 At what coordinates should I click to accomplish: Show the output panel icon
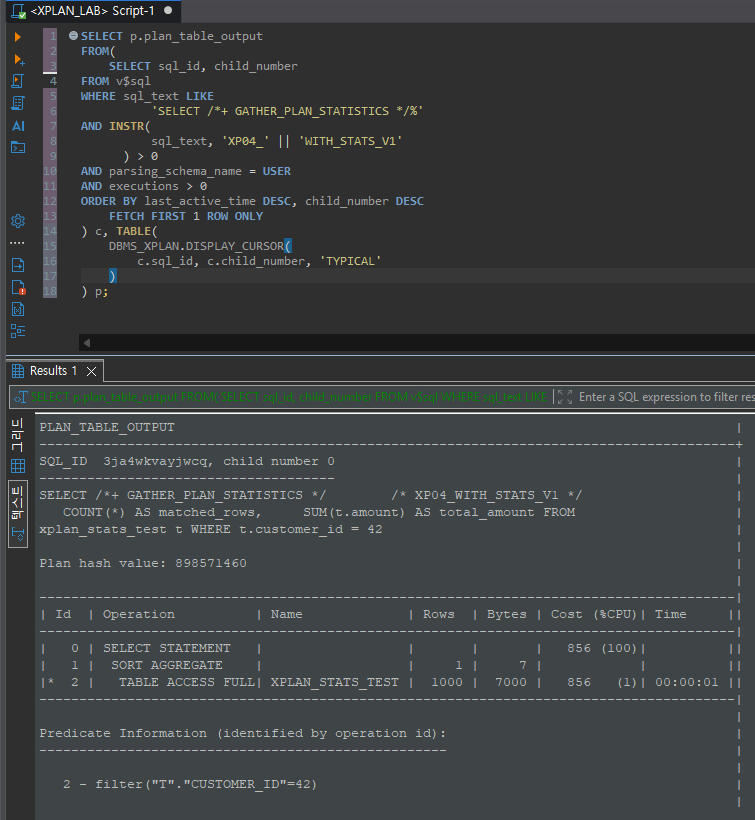18,265
